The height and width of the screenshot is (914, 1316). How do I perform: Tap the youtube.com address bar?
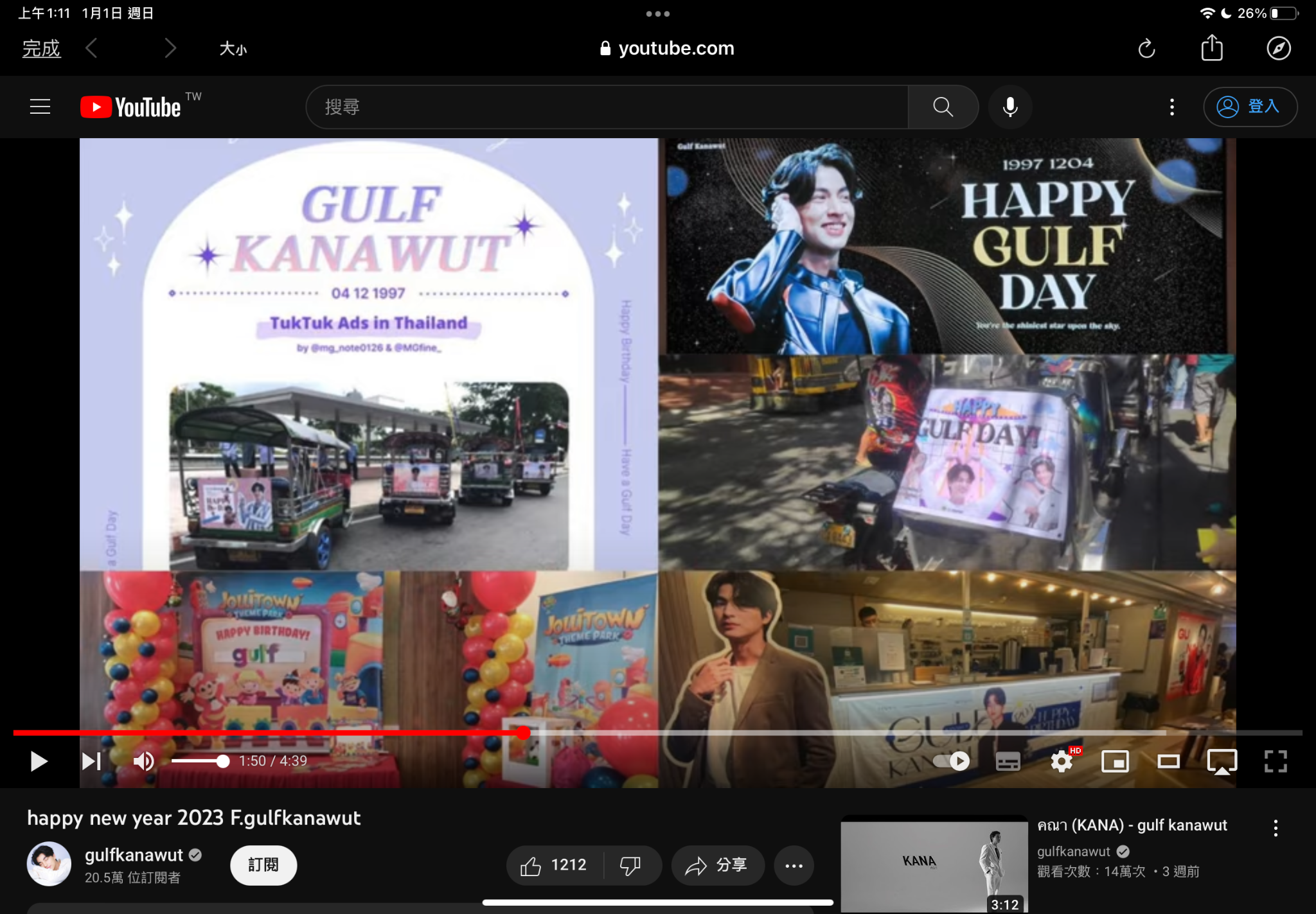[666, 48]
